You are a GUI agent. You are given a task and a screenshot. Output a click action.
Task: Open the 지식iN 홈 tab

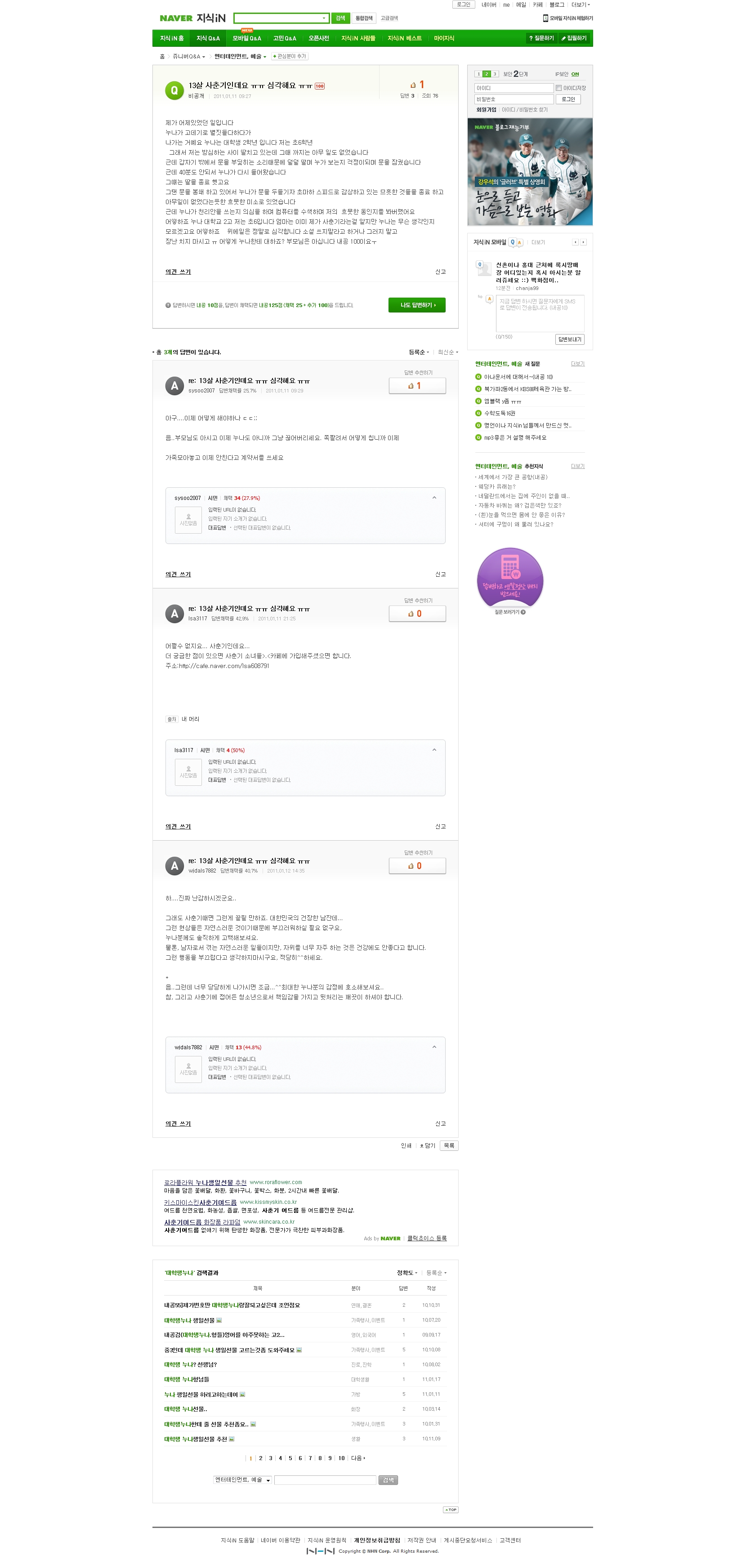tap(172, 38)
